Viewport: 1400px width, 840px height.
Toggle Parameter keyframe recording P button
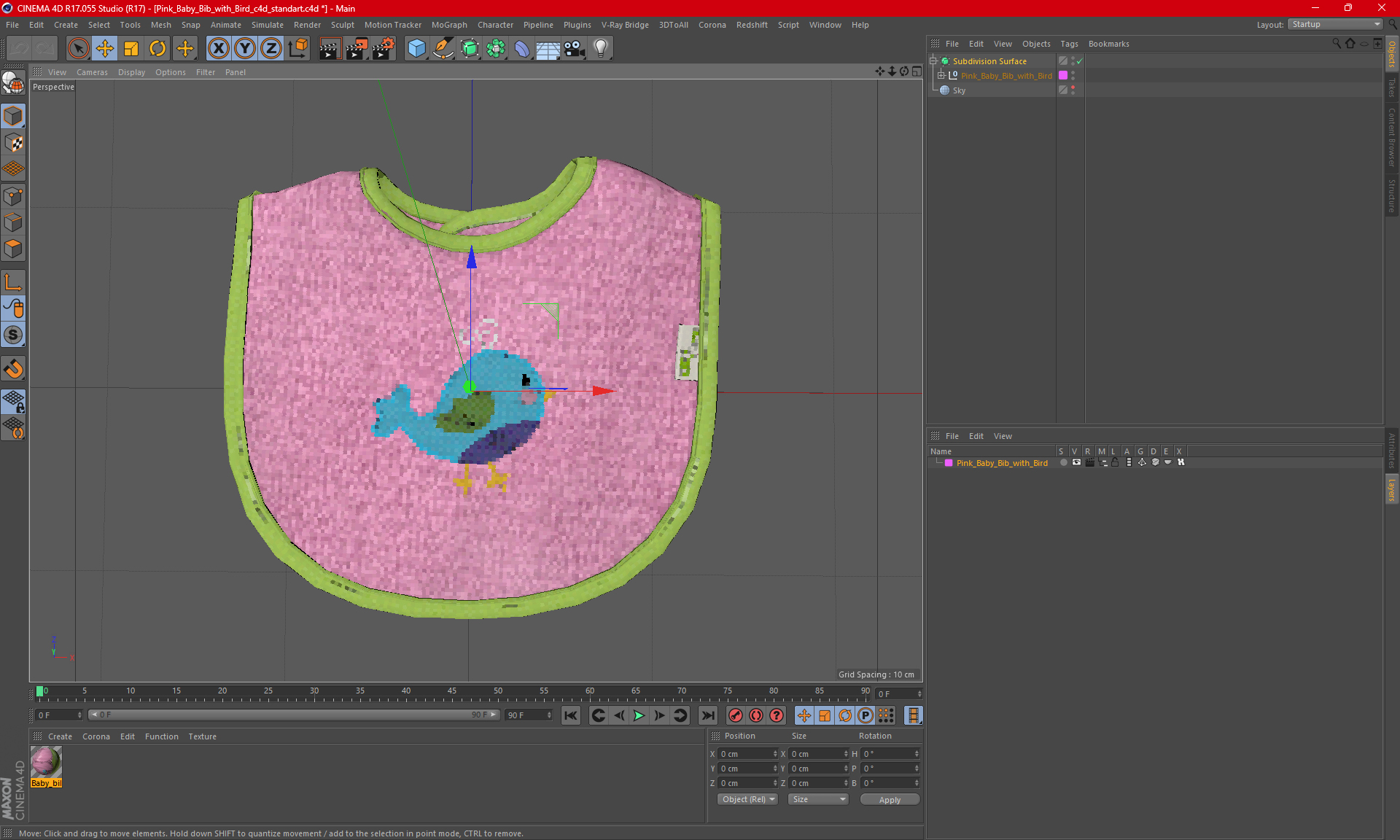[x=866, y=715]
